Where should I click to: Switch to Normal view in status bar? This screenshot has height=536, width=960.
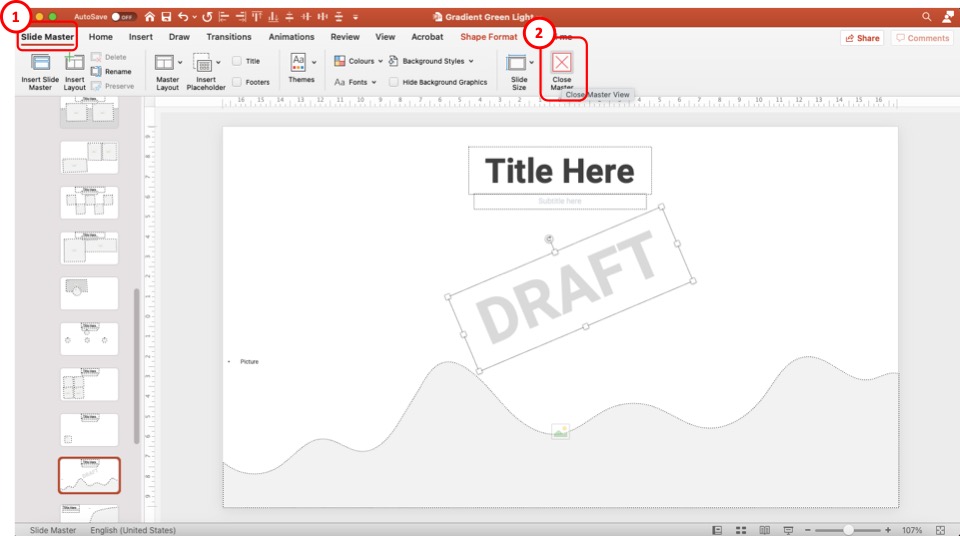click(x=717, y=530)
